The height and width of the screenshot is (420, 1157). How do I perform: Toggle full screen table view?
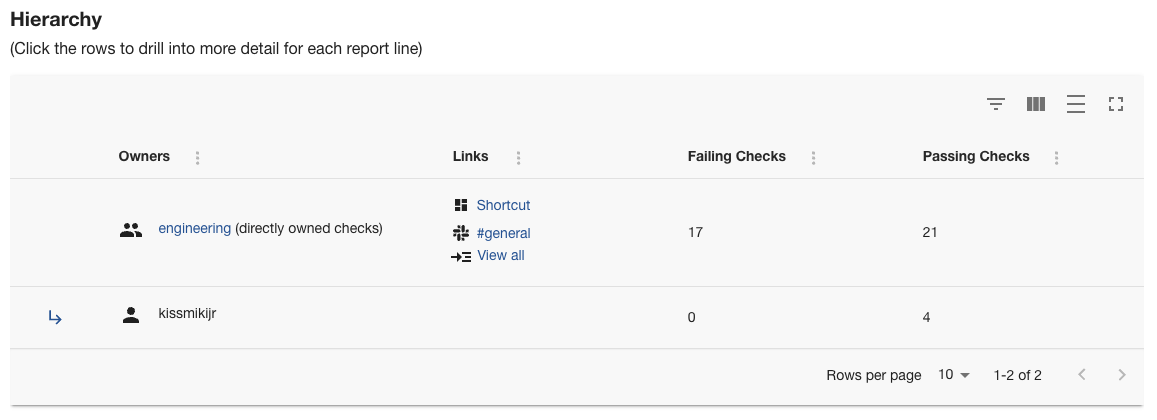click(x=1117, y=104)
